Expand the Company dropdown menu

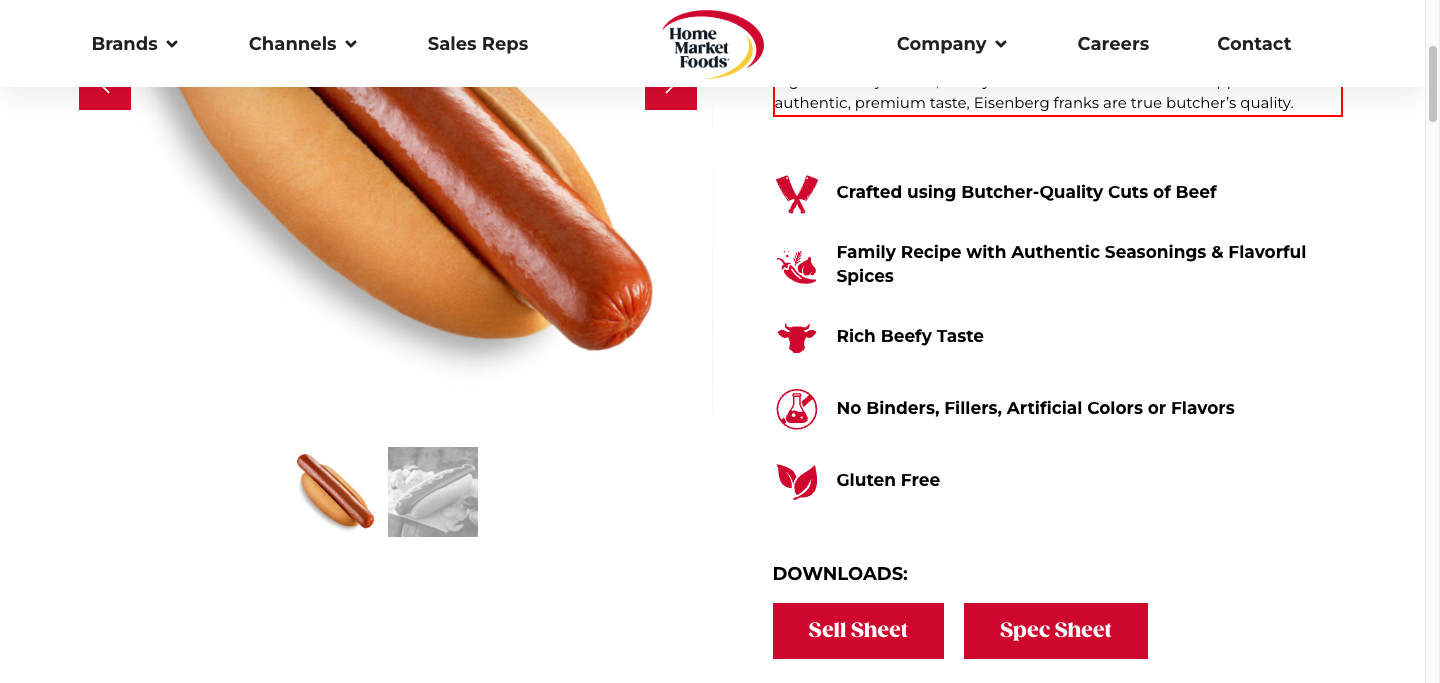point(952,44)
